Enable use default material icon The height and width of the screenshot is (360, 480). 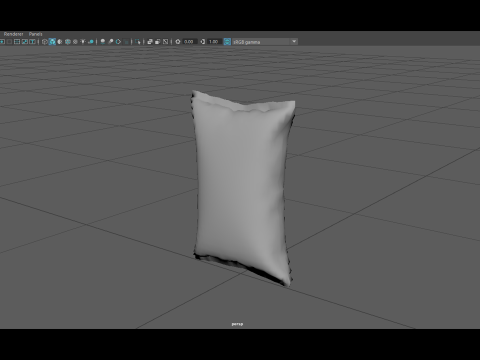tap(60, 42)
